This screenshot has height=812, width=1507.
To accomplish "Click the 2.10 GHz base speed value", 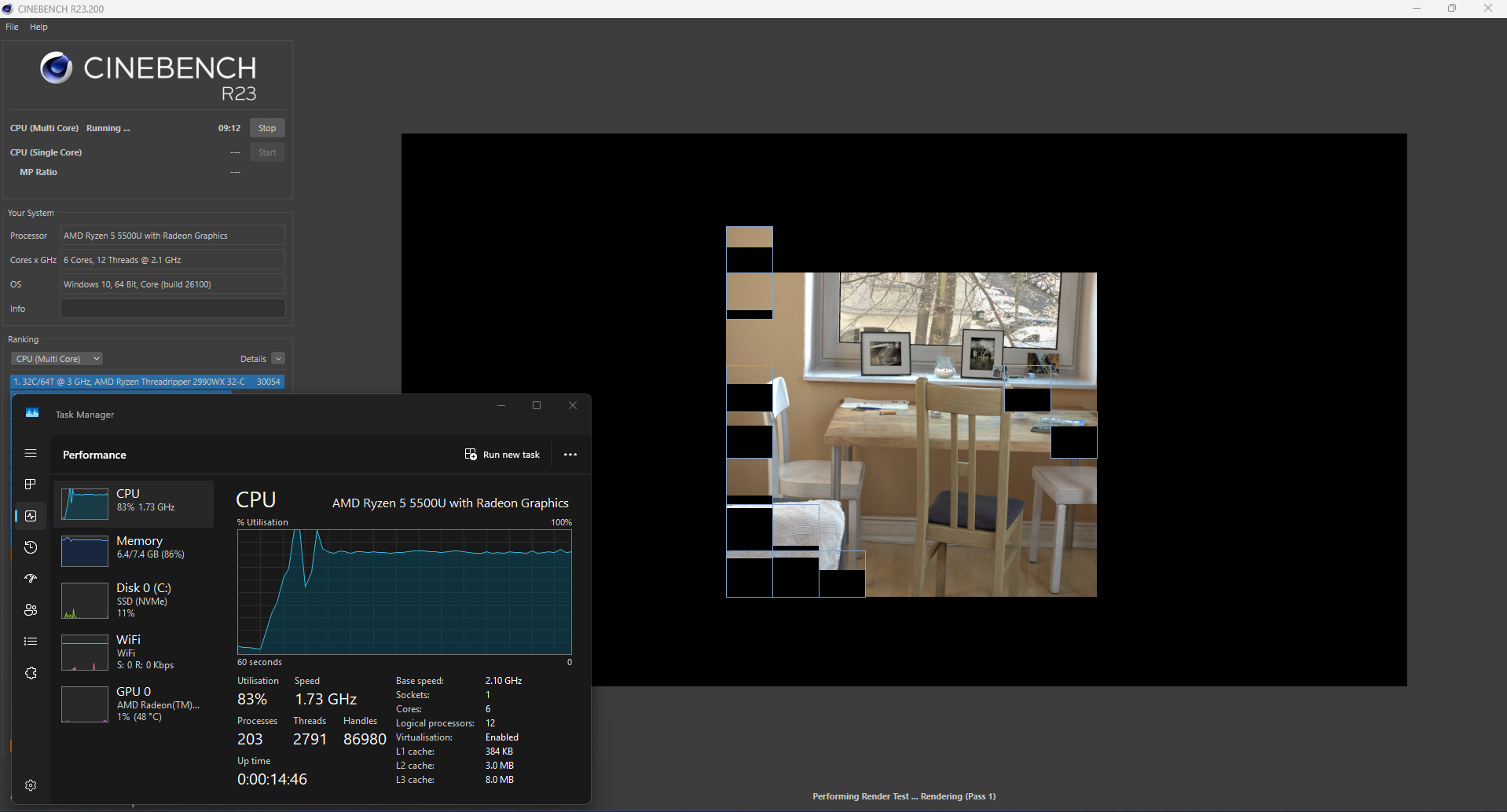I will click(x=504, y=681).
